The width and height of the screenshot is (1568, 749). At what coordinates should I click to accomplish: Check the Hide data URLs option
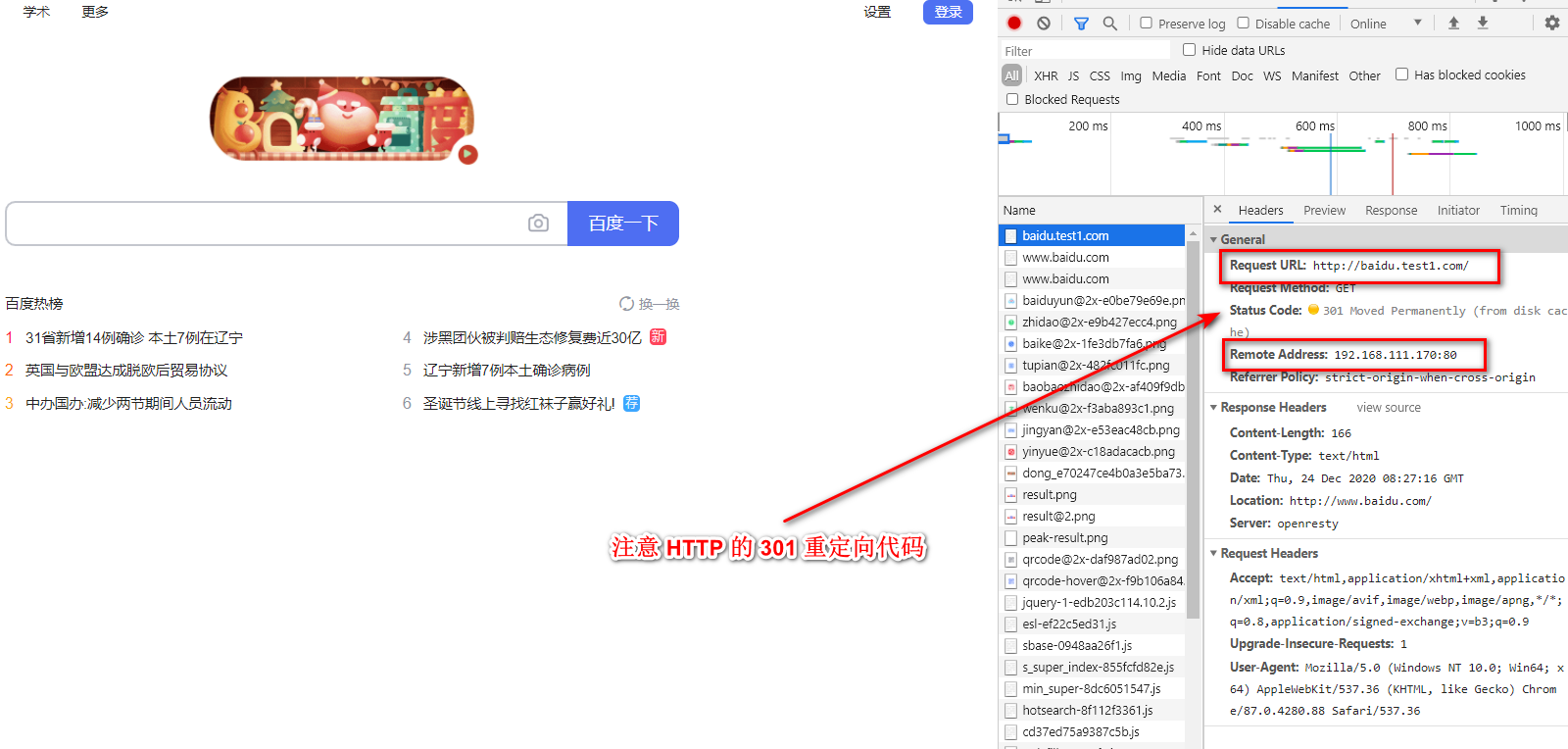click(1189, 50)
